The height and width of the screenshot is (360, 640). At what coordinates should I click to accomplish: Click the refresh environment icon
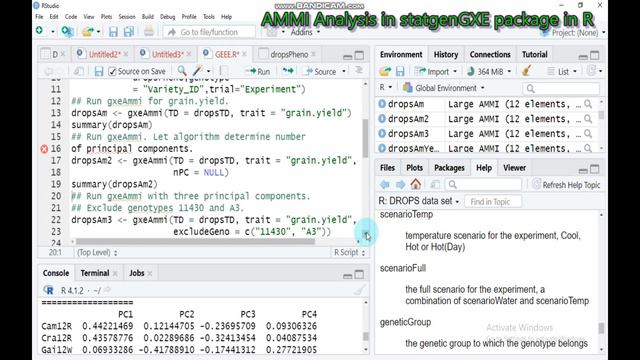pos(591,71)
